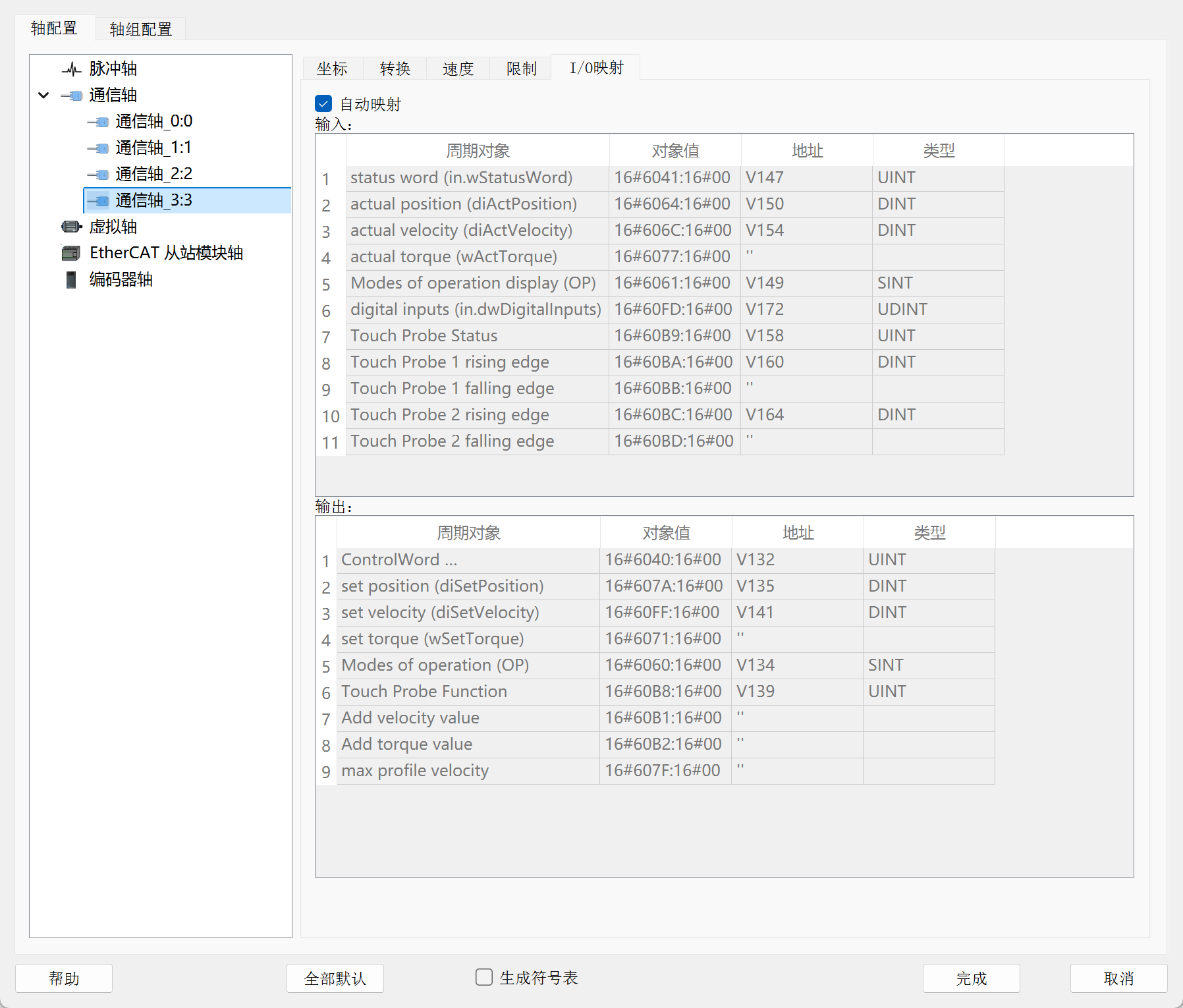Select EtherCAT 从站模块轴 tree item
Viewport: 1183px width, 1008px height.
pyautogui.click(x=167, y=253)
